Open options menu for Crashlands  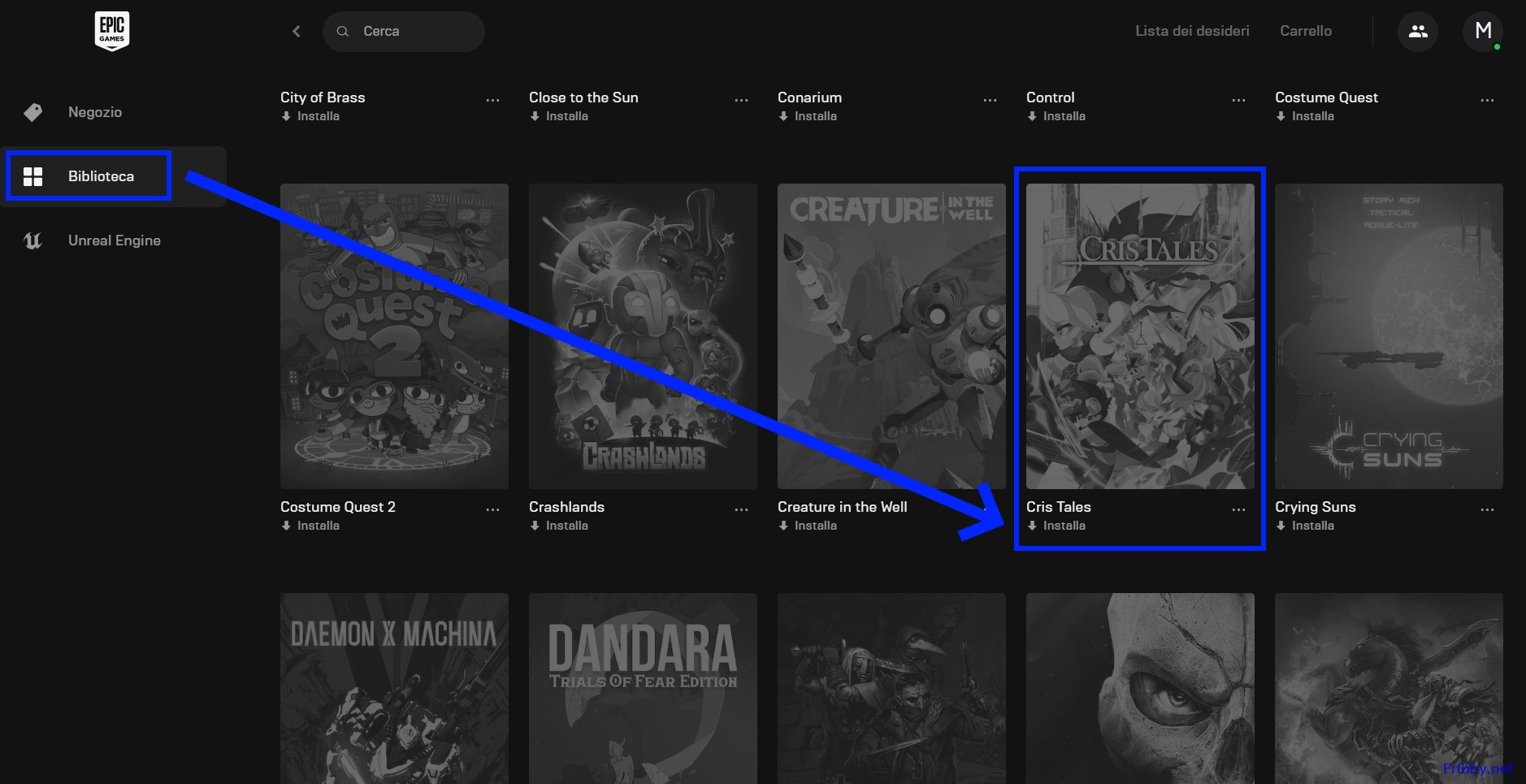(741, 509)
